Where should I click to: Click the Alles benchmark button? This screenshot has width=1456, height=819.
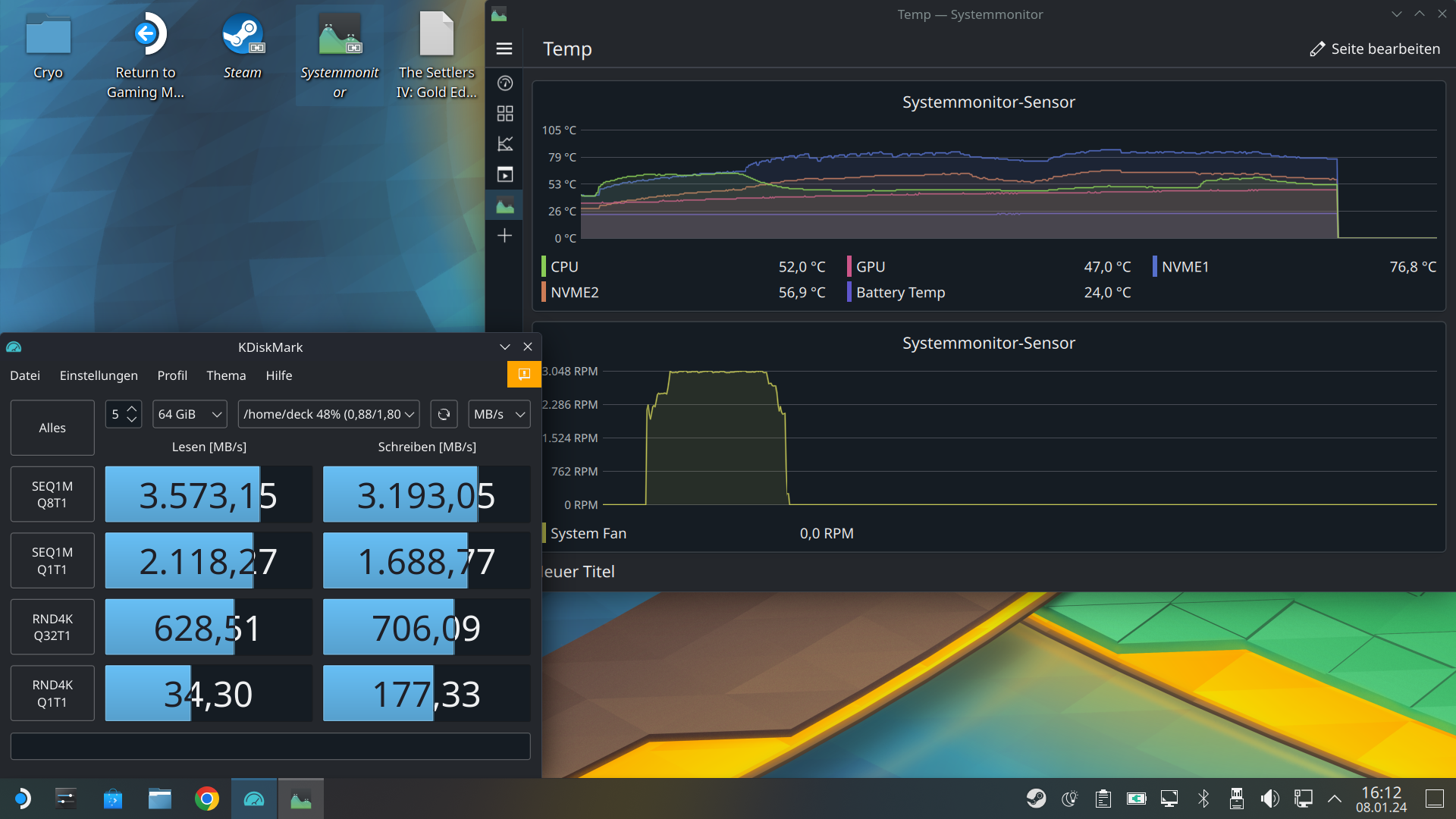click(x=52, y=428)
